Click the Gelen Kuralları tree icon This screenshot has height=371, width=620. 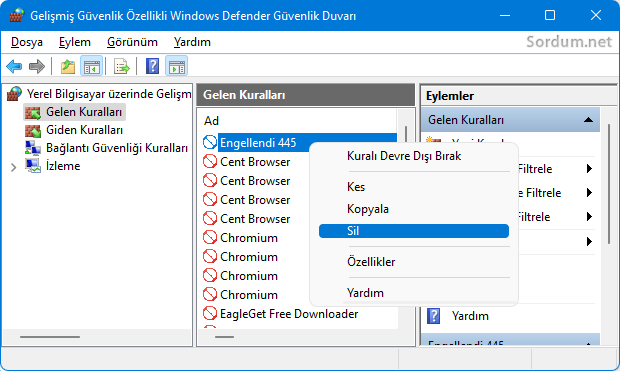click(33, 112)
